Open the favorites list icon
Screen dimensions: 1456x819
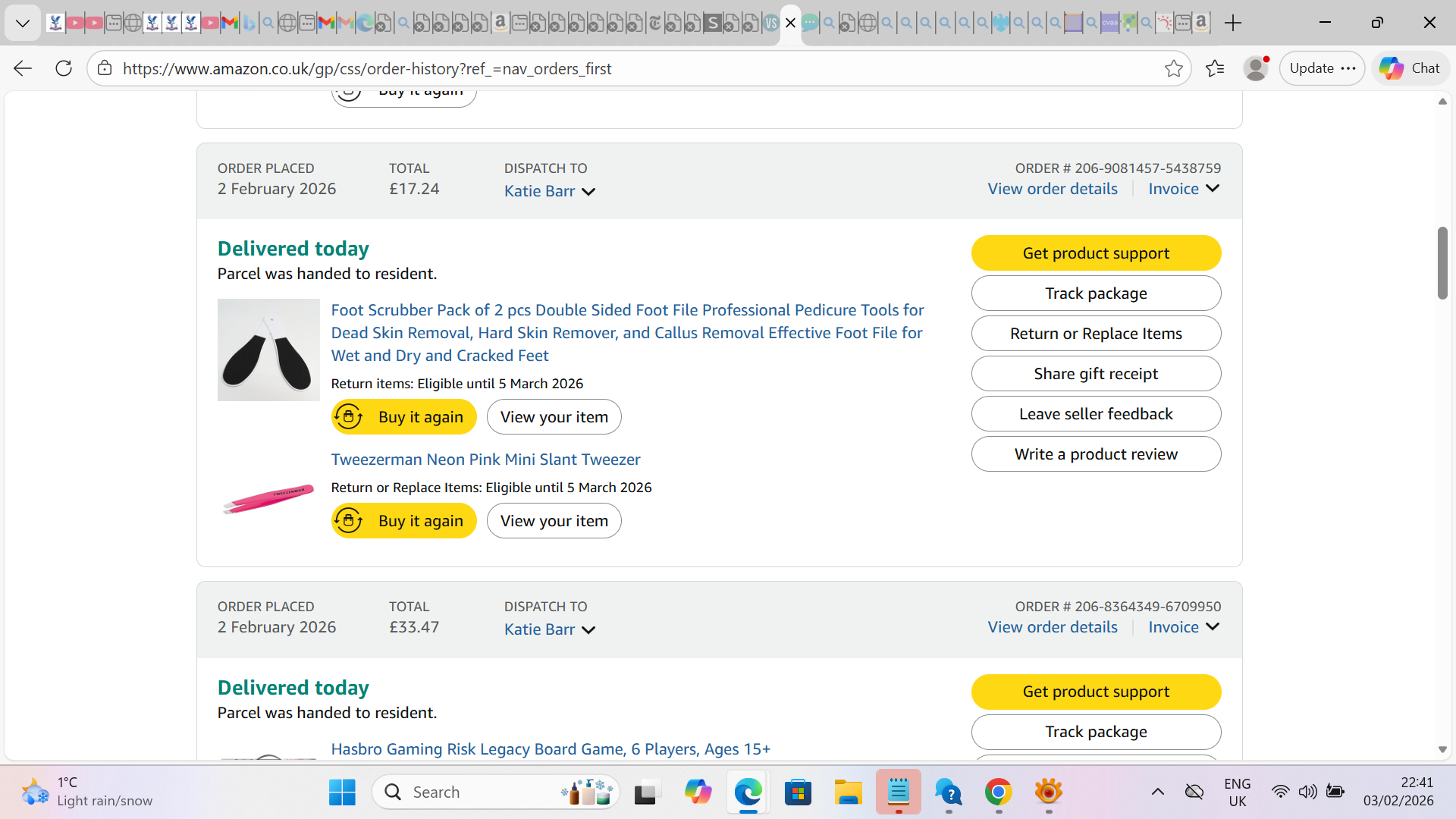(1215, 68)
